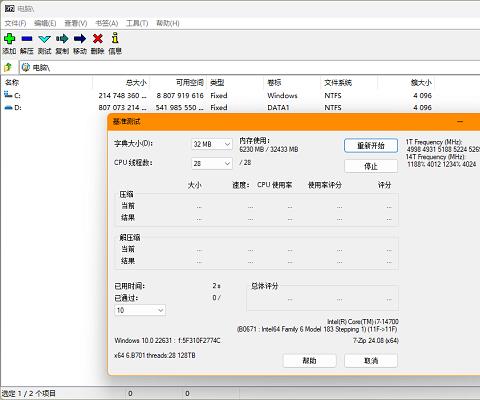Open the Help (帮助) menu

(x=168, y=23)
